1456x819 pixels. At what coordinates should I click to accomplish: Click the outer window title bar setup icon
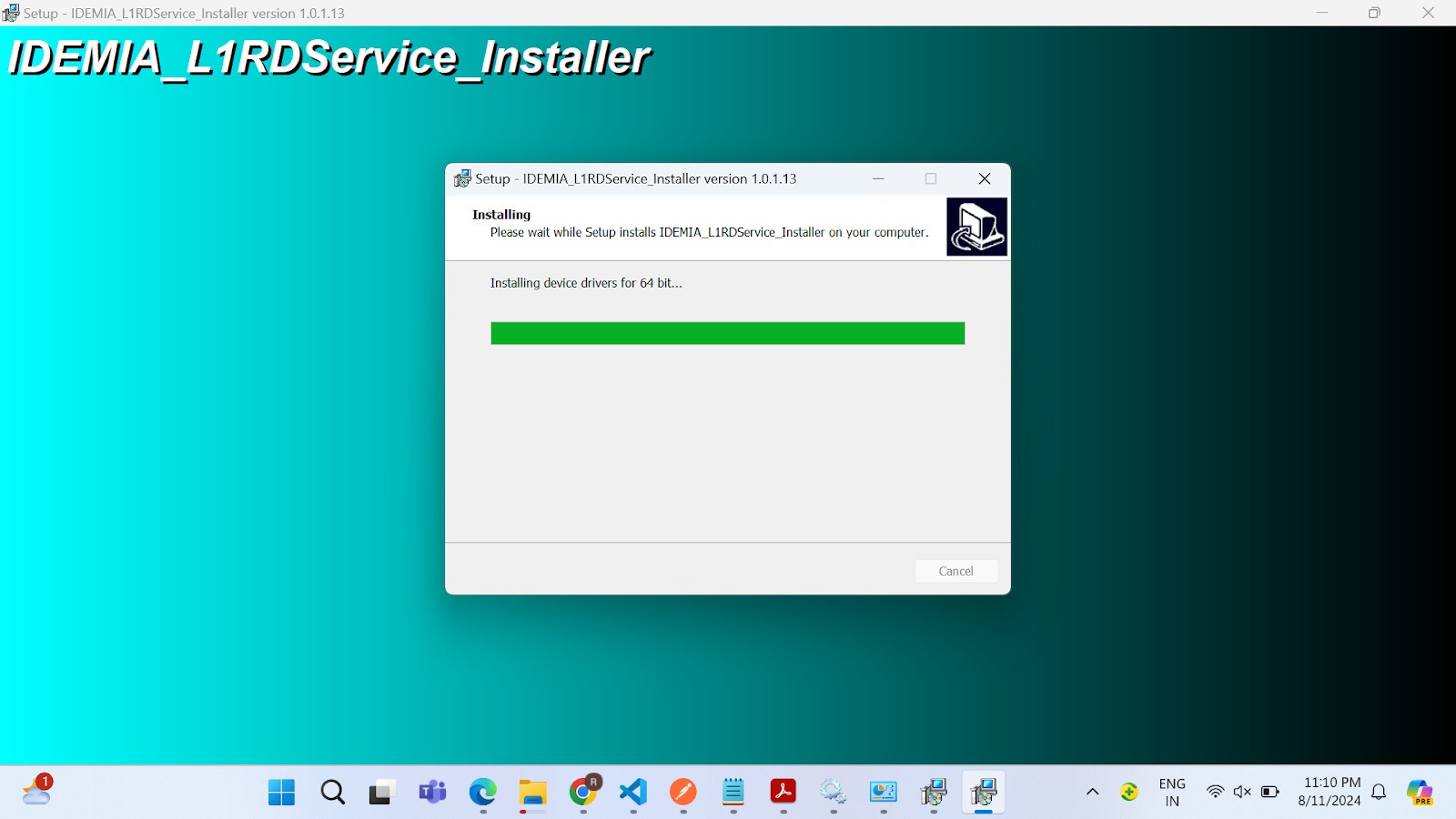11,13
